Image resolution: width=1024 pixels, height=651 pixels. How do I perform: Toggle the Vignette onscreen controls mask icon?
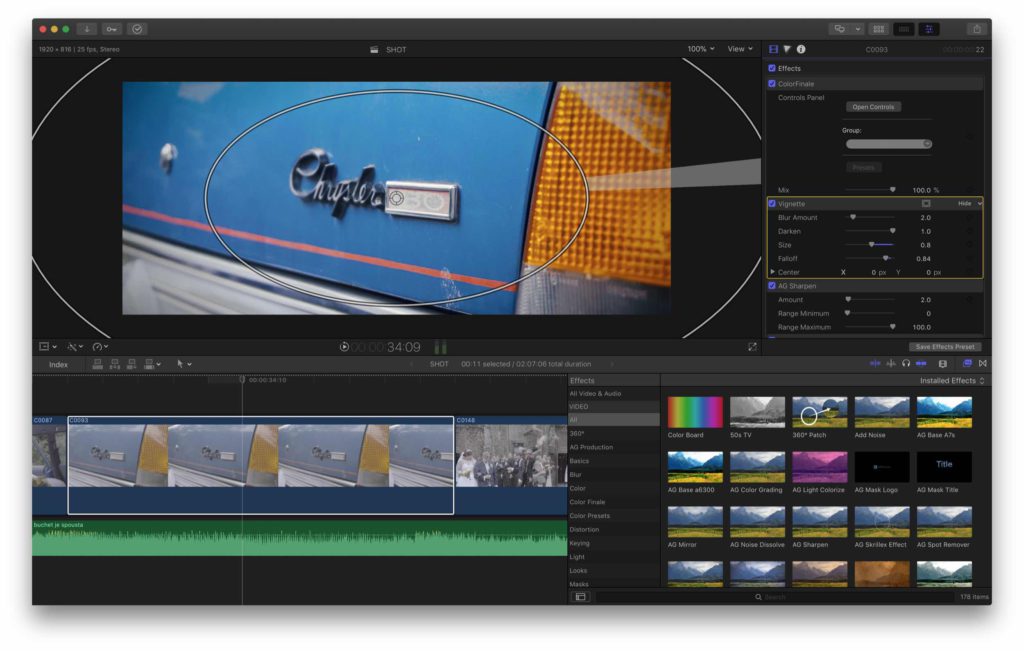(x=926, y=204)
